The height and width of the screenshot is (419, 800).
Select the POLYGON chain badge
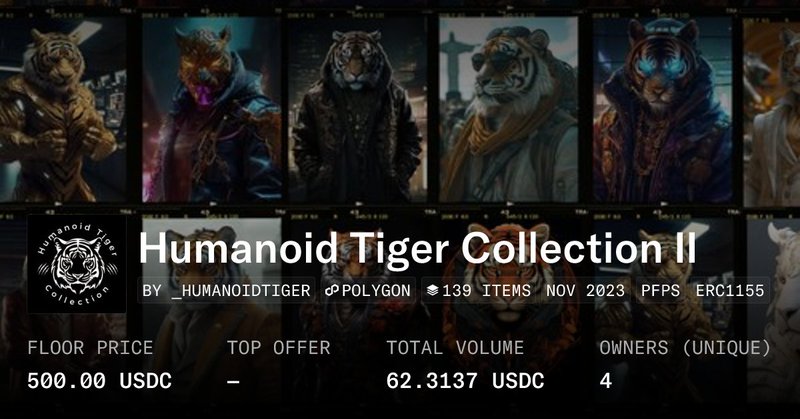368,290
